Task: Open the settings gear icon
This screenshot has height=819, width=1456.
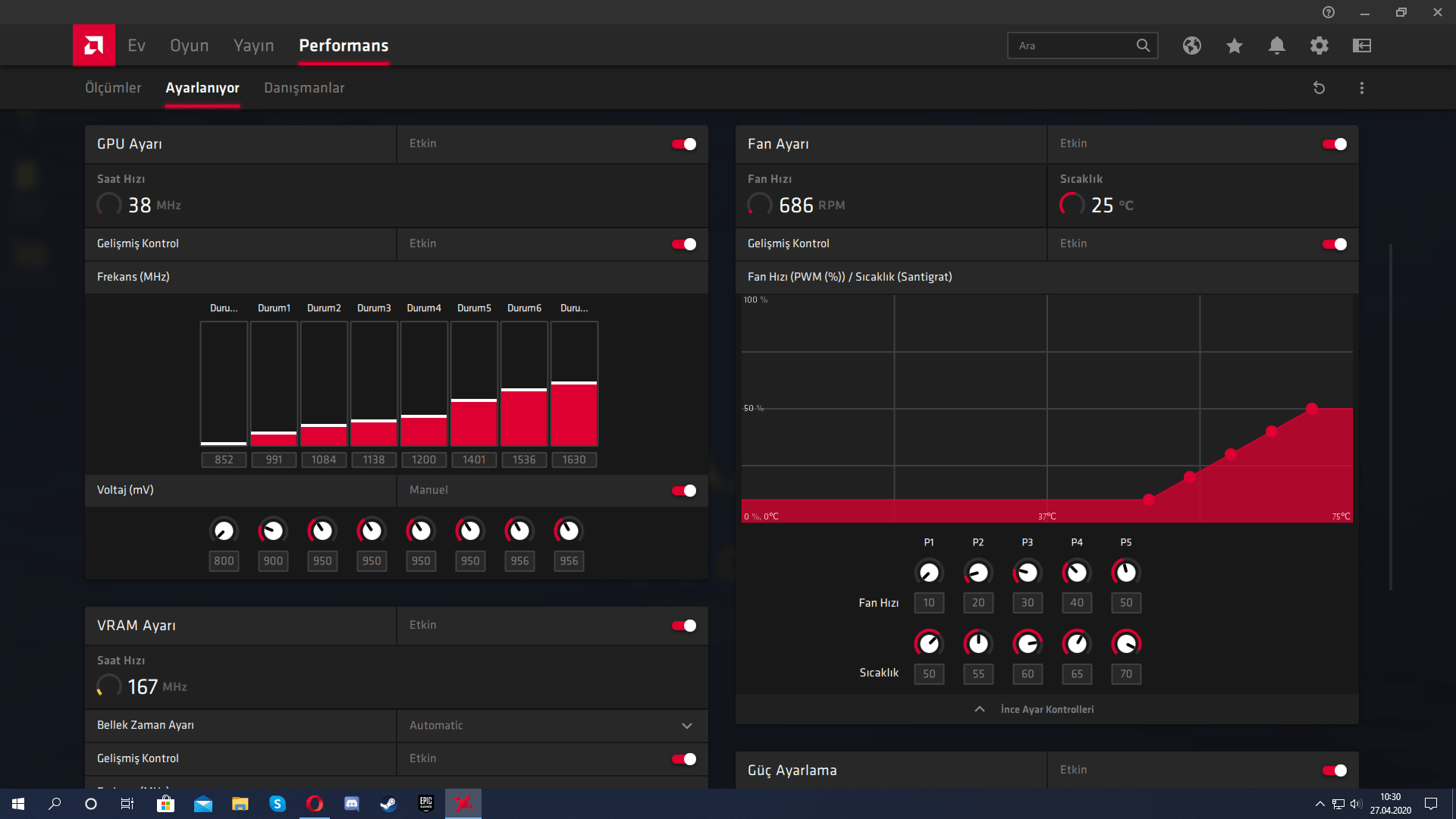Action: click(1319, 45)
